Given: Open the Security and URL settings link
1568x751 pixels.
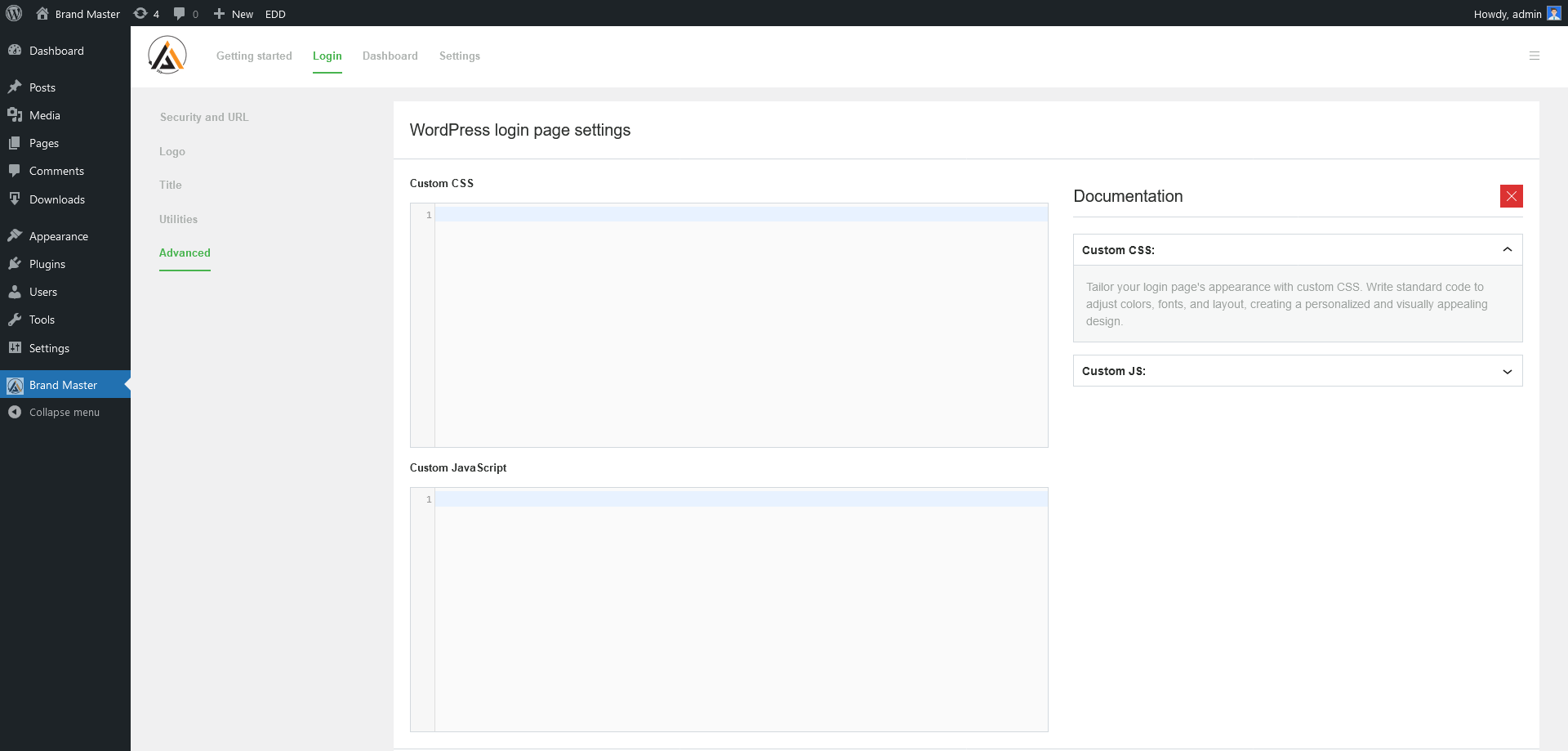Looking at the screenshot, I should (203, 117).
